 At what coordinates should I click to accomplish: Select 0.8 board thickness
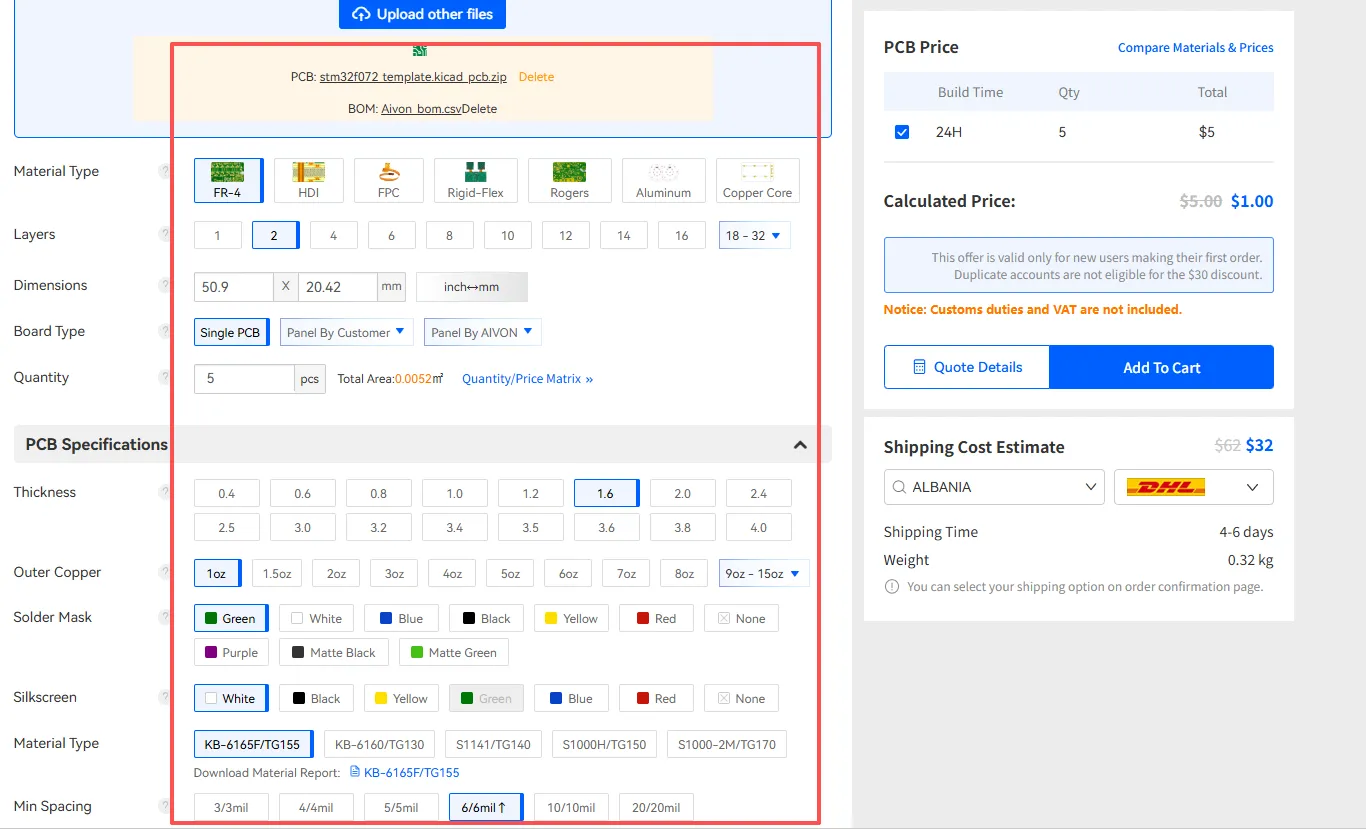[379, 494]
